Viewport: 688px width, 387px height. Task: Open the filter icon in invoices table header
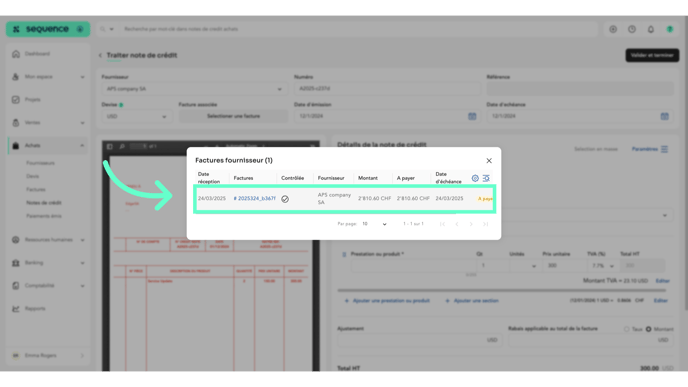[486, 178]
